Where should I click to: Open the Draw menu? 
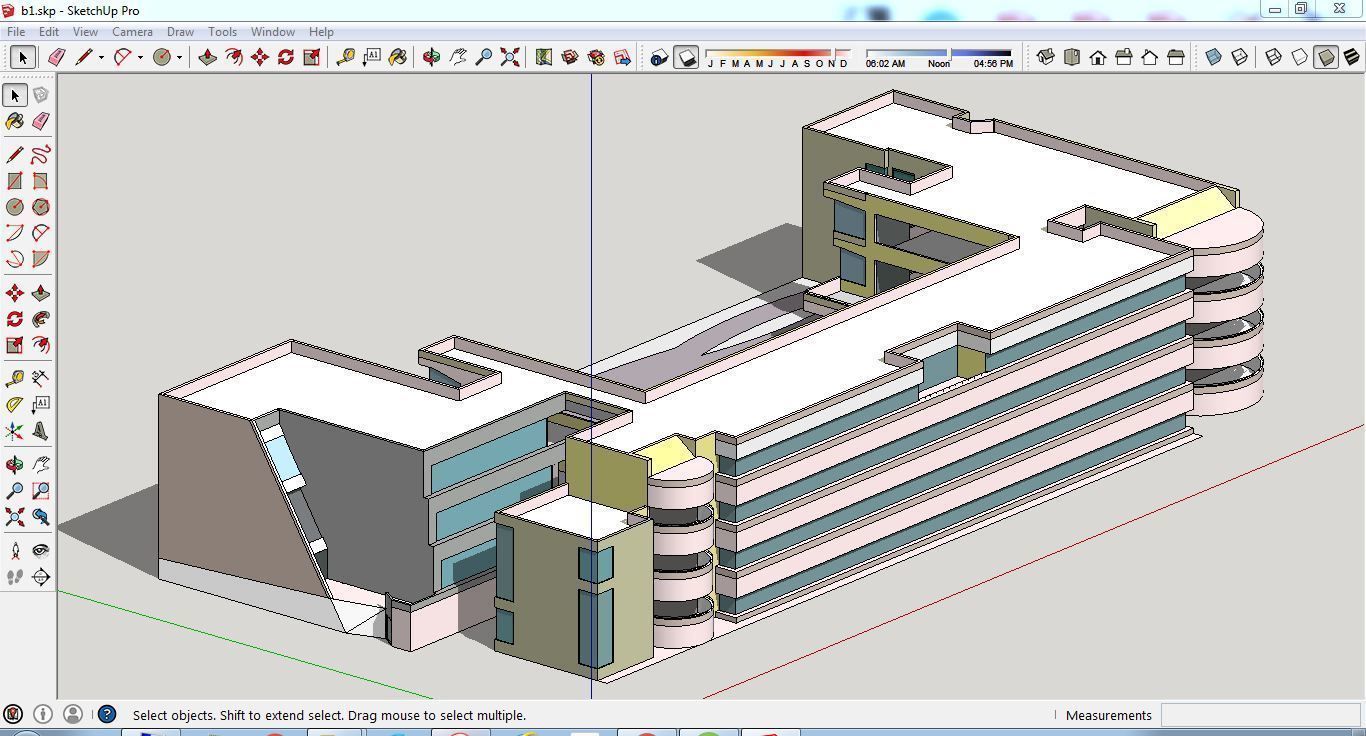180,32
